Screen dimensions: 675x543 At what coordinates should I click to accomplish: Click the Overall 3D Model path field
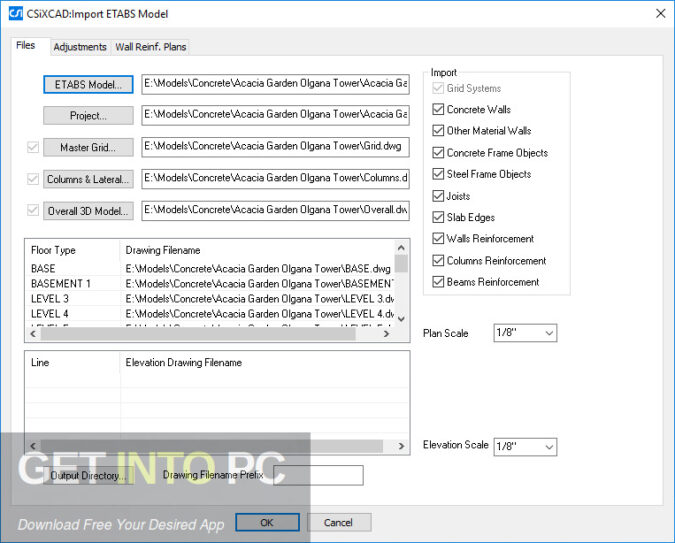tap(276, 211)
